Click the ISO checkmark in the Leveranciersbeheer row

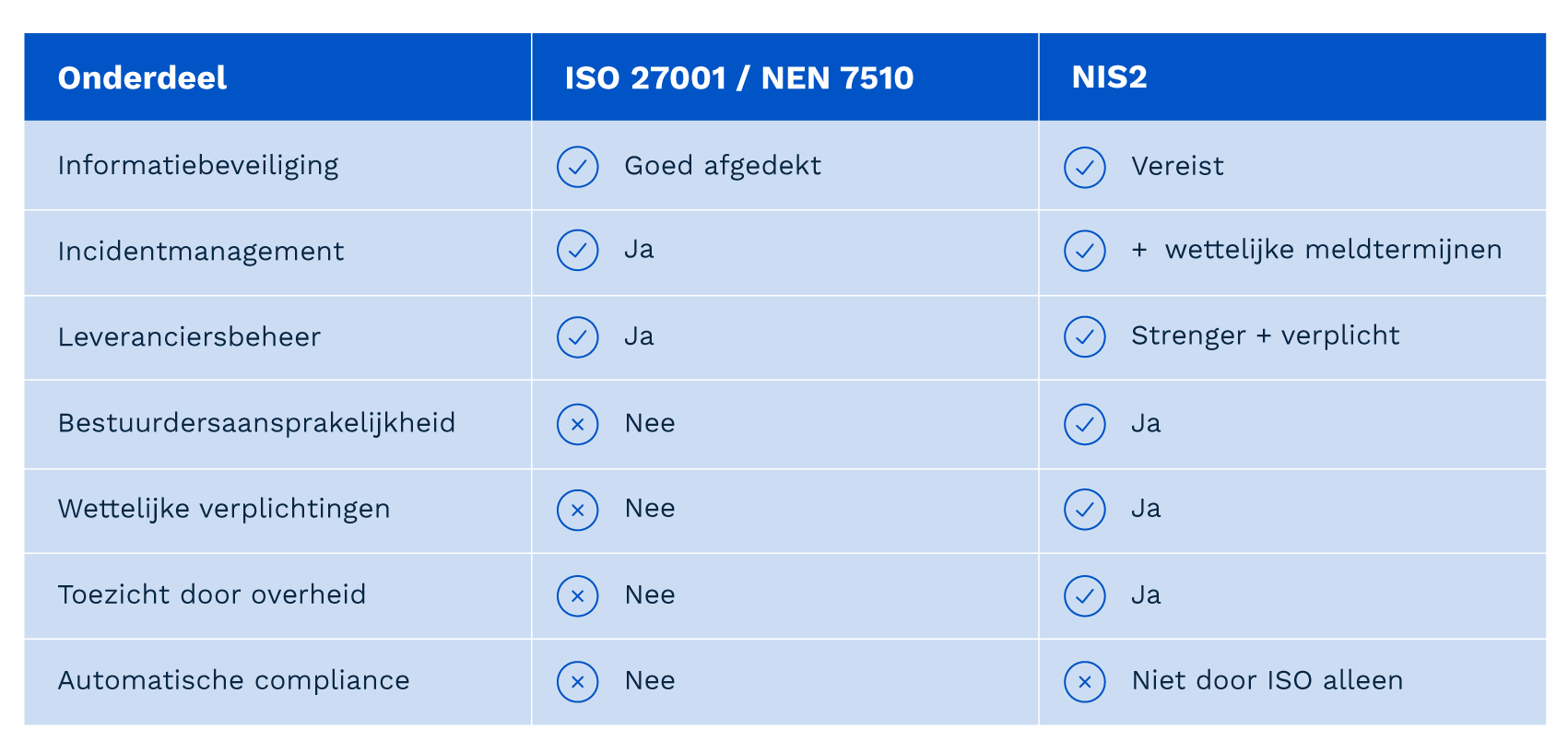click(578, 336)
